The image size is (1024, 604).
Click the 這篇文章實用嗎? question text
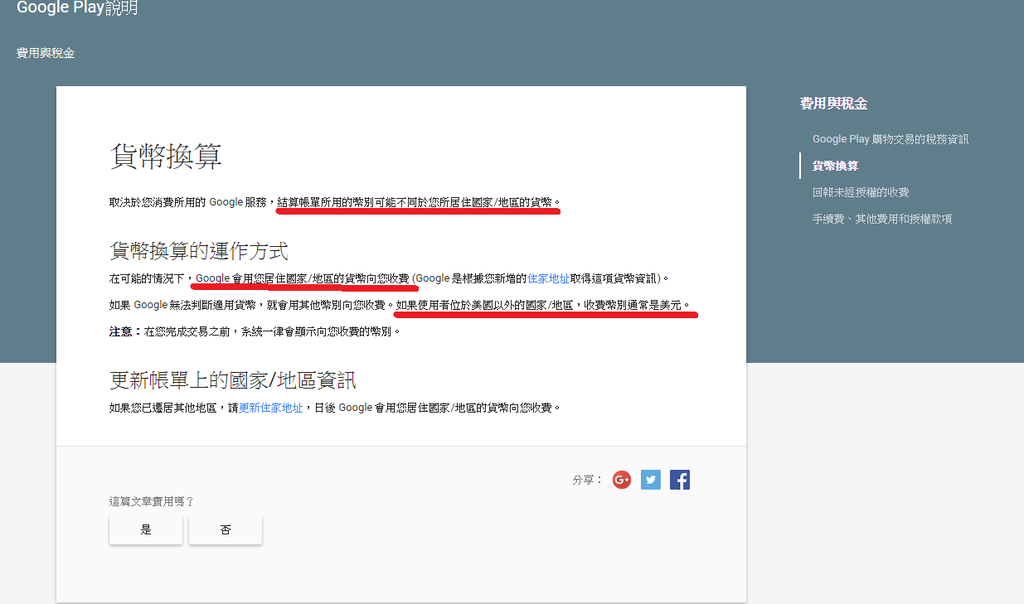(152, 501)
